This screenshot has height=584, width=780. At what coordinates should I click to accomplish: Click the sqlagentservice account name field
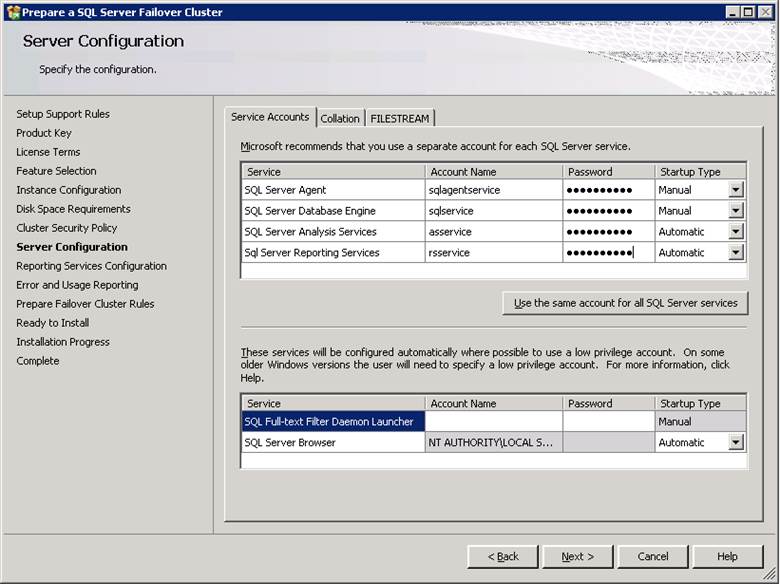tap(493, 190)
